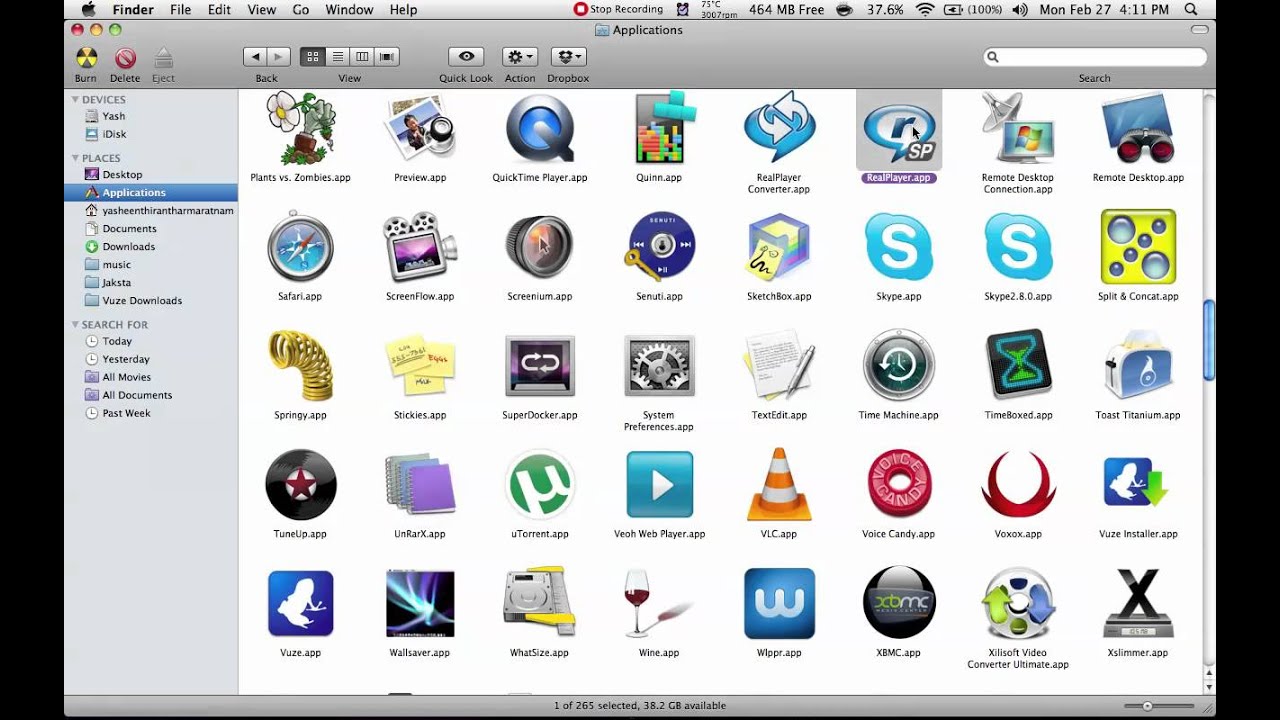Switch to list view mode

tap(338, 57)
